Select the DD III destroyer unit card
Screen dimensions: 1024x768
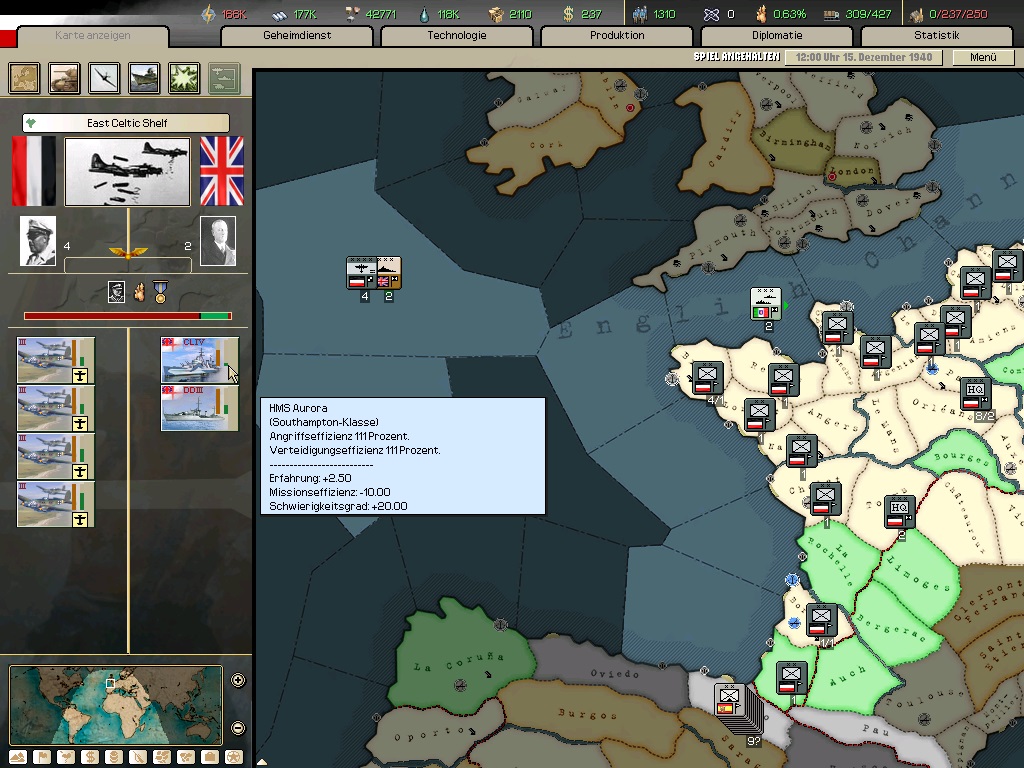click(x=200, y=408)
